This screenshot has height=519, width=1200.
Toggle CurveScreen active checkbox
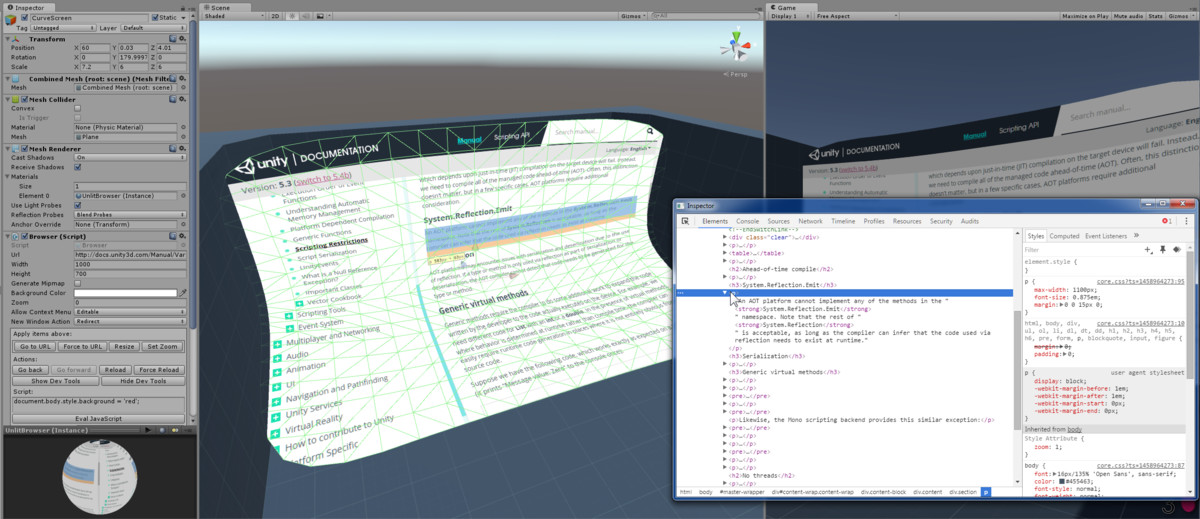pyautogui.click(x=25, y=18)
